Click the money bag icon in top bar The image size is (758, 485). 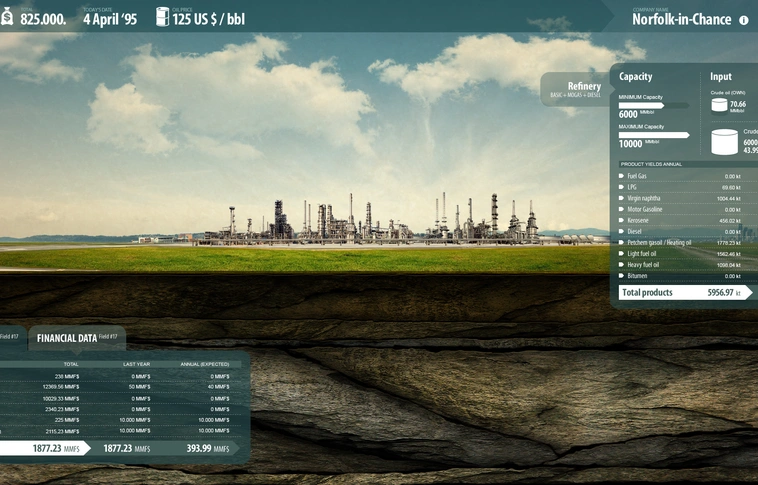pyautogui.click(x=7, y=17)
